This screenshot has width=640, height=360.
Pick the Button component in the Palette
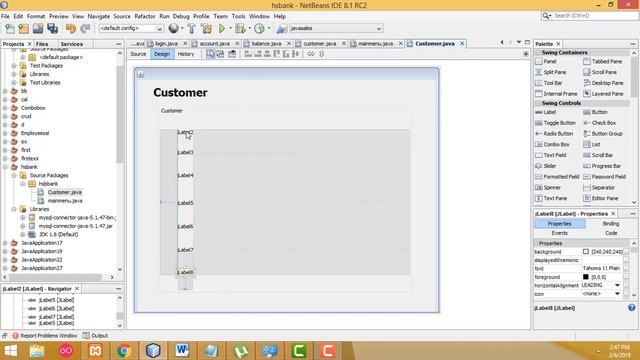pos(596,112)
